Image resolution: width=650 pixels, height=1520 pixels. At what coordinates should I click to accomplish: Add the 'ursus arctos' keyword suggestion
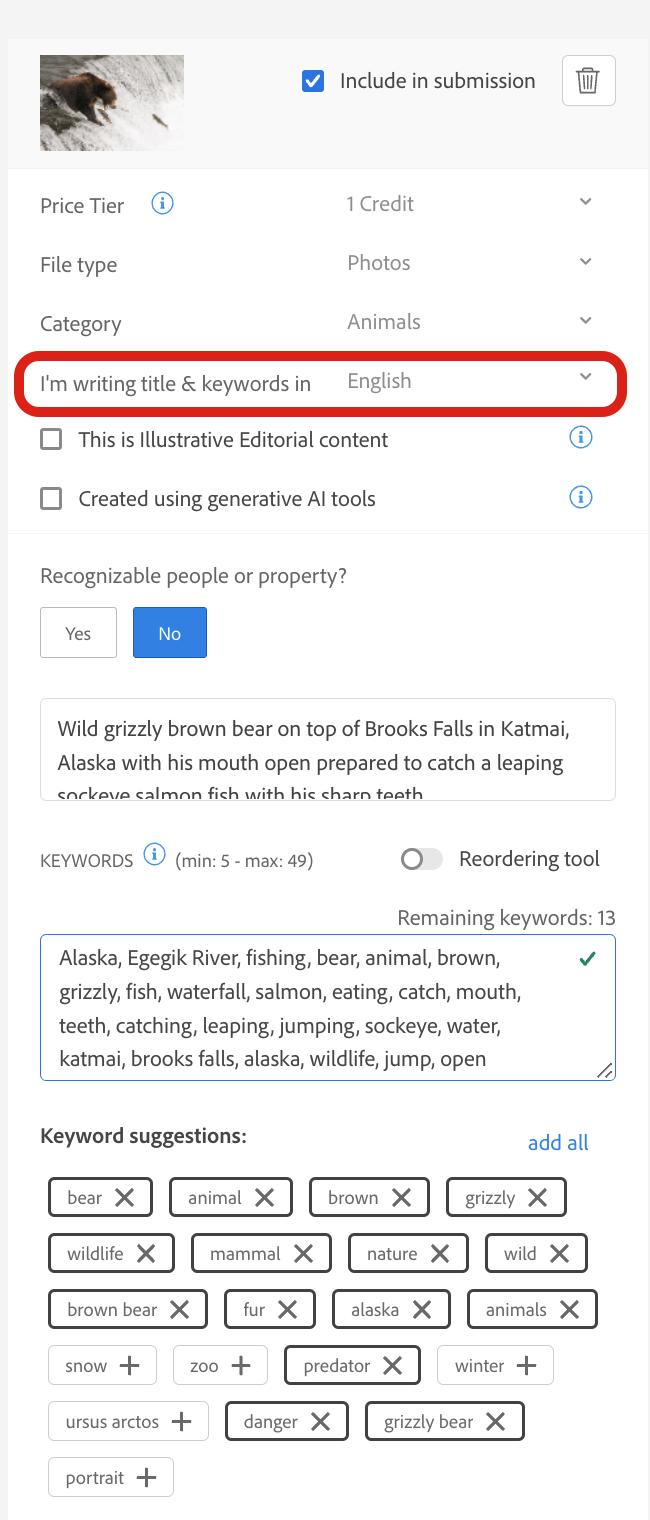[x=181, y=1422]
